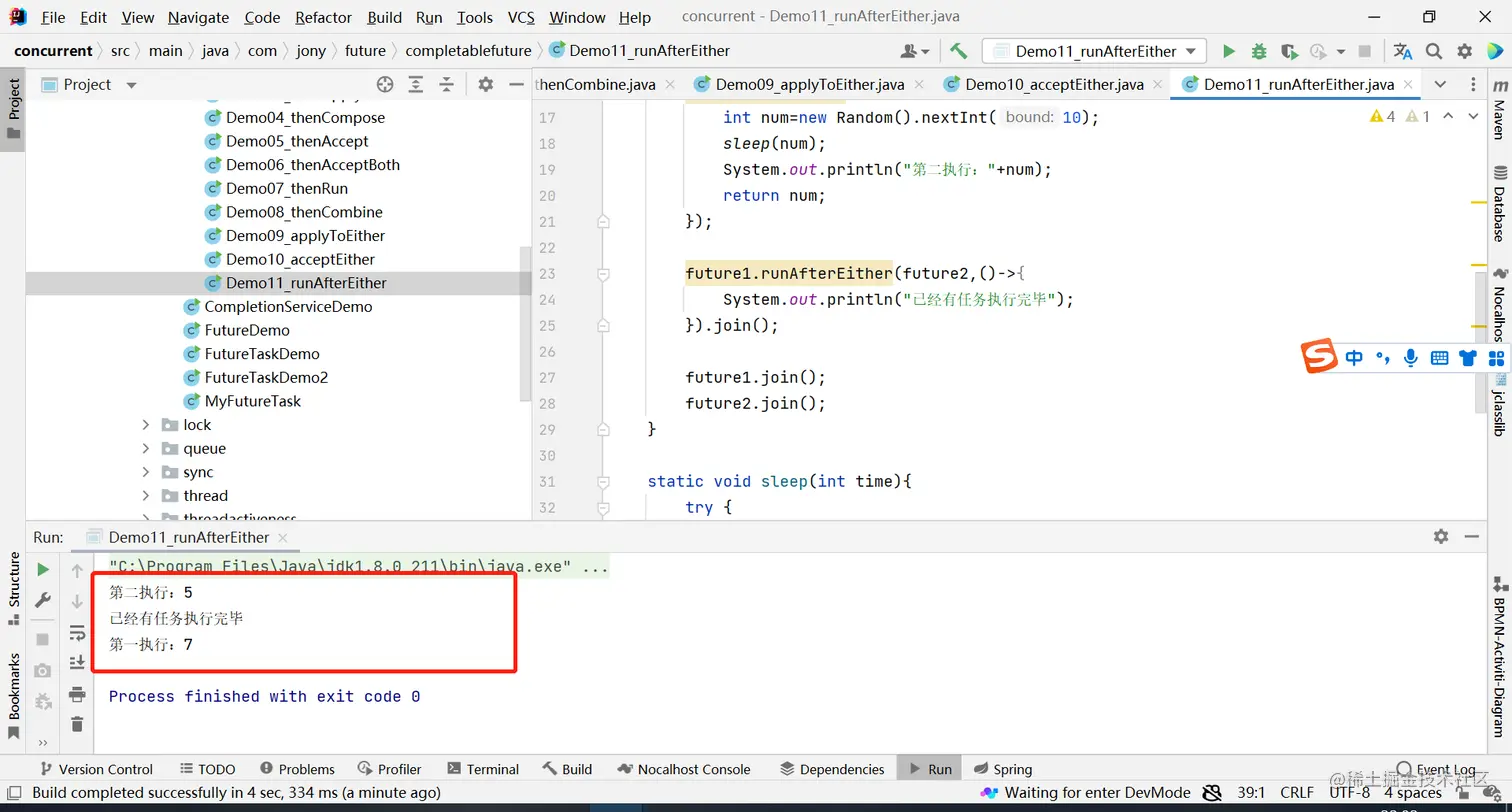Open the Refactor menu
Image resolution: width=1512 pixels, height=812 pixels.
(x=324, y=17)
